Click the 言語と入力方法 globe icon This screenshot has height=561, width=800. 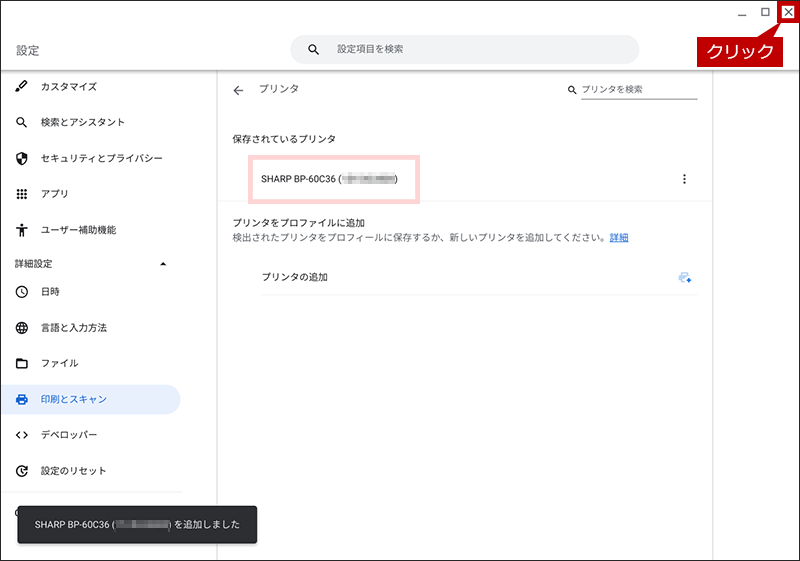click(x=21, y=327)
